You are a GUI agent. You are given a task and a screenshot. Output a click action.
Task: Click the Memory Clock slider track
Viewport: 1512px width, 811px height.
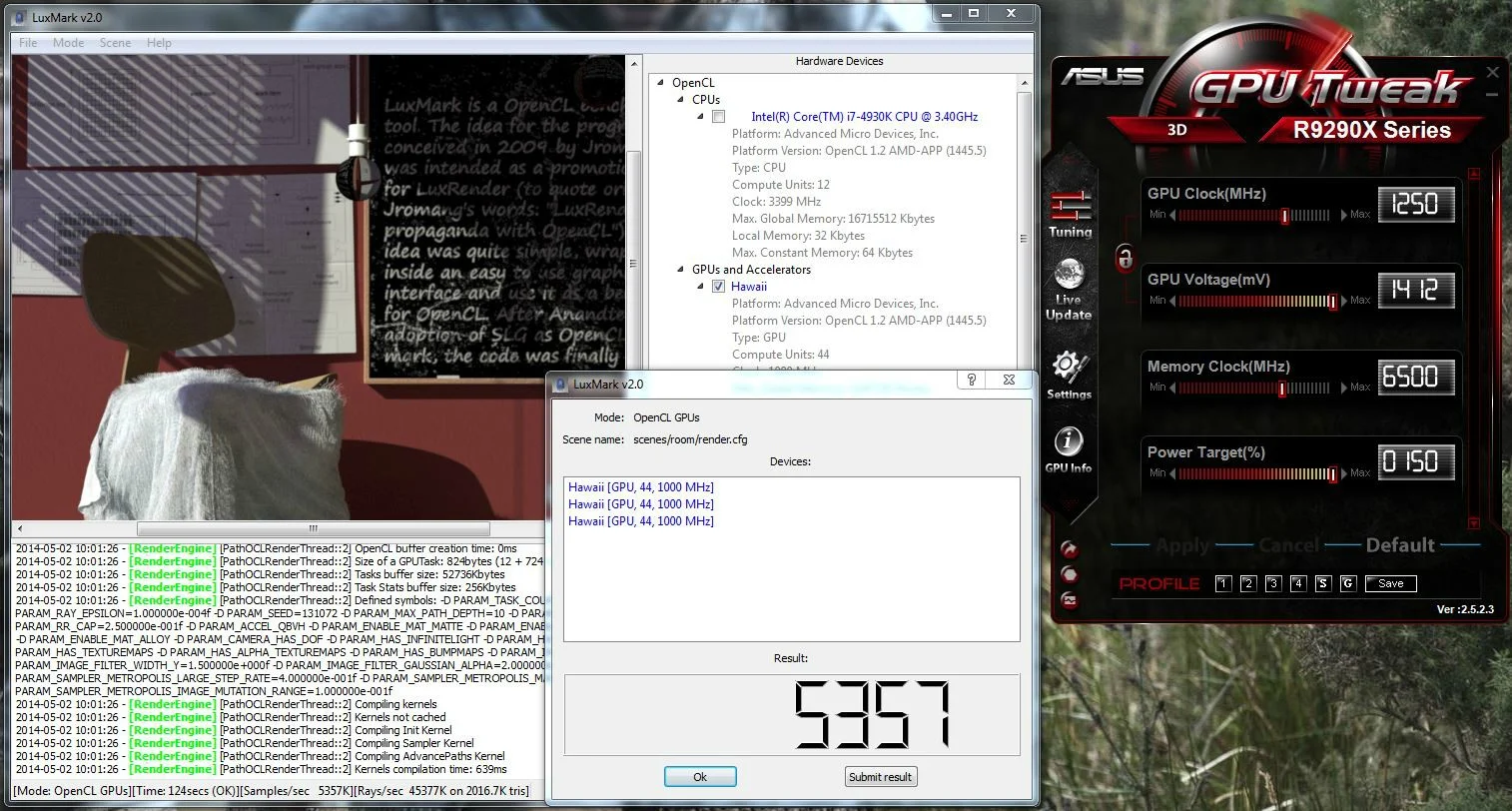point(1253,388)
